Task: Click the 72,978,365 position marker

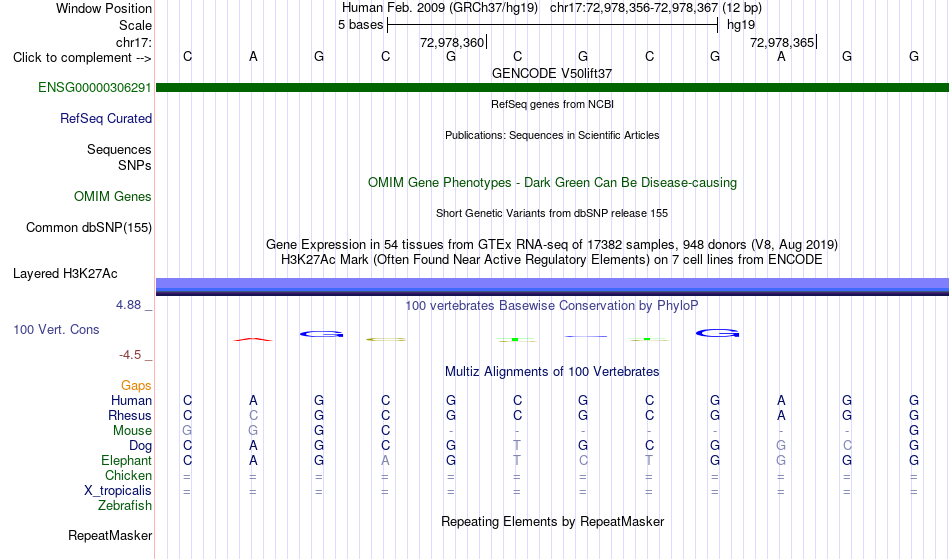Action: click(x=783, y=42)
